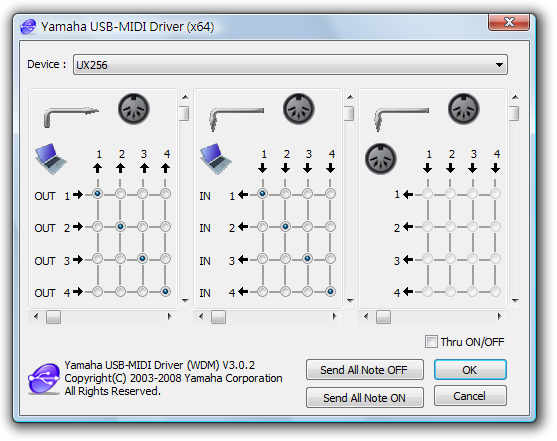Select IN 2 from port 4 radio button
Image resolution: width=557 pixels, height=441 pixels.
330,227
